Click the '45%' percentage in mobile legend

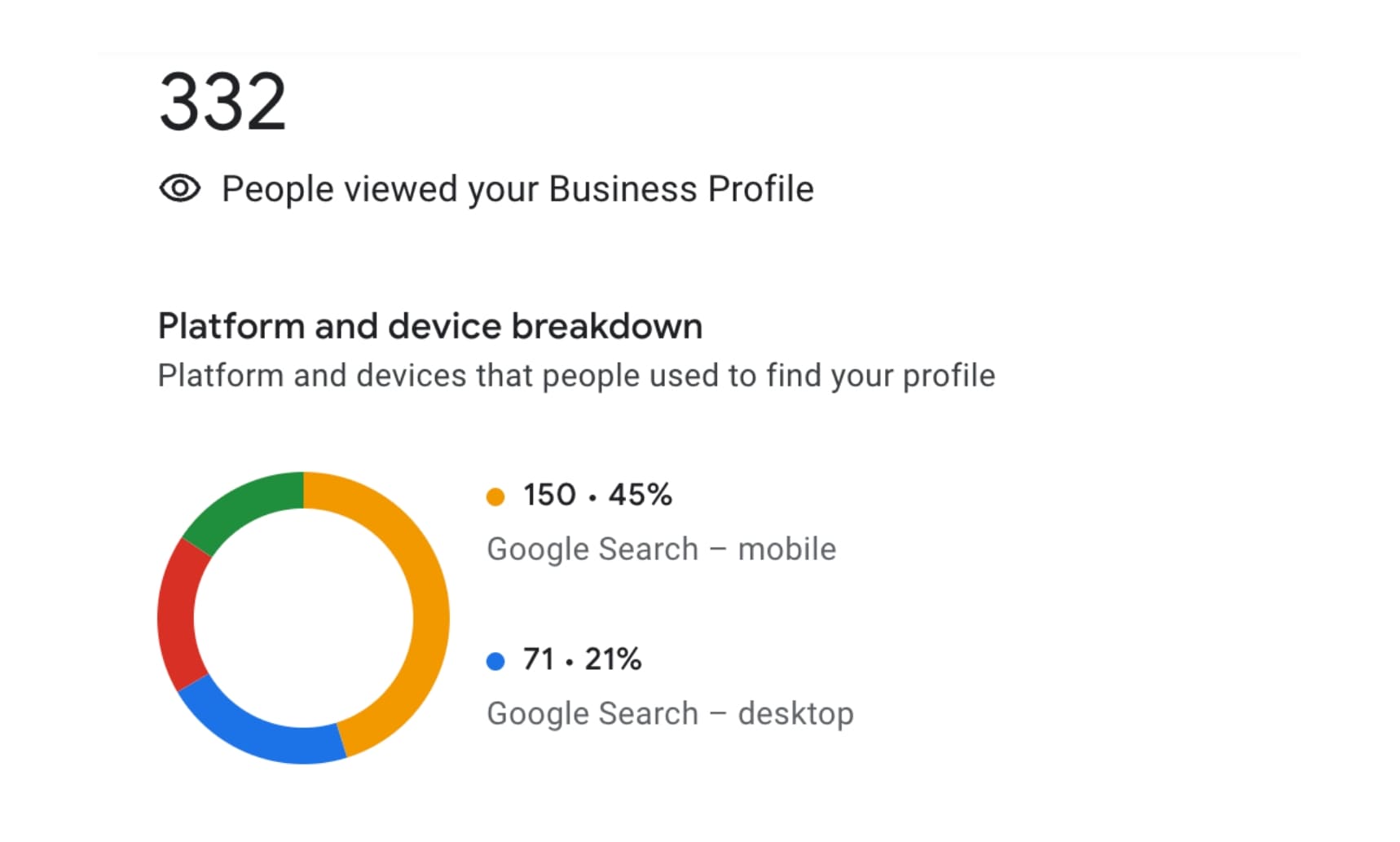click(640, 495)
